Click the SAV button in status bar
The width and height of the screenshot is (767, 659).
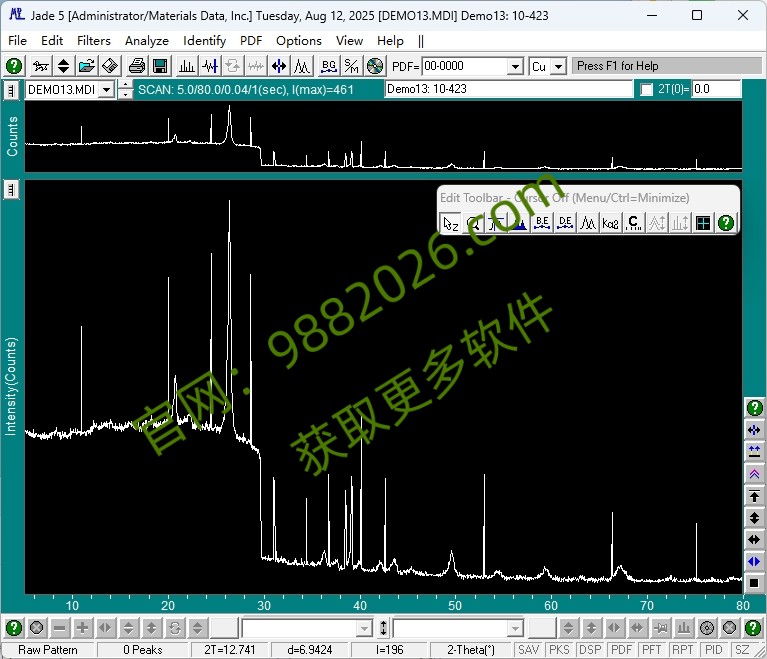(x=529, y=650)
